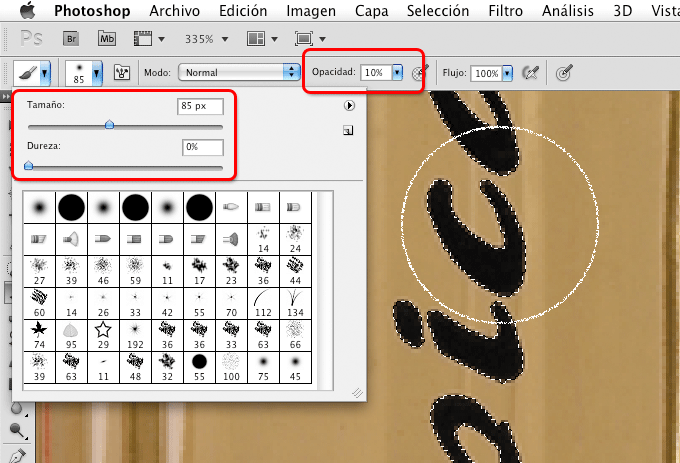Toggle tablet pressure controls size
The image size is (680, 463).
pos(565,73)
